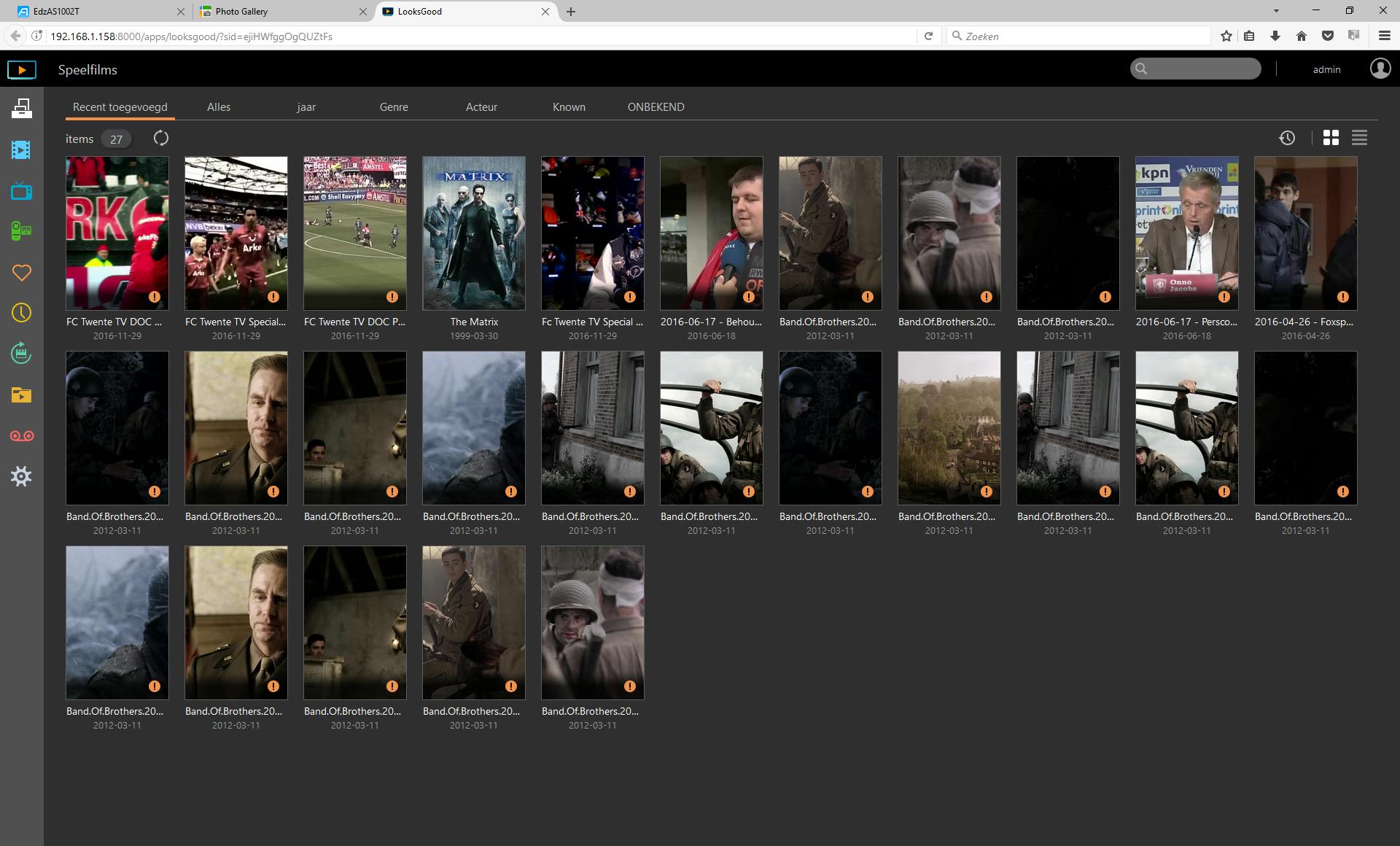
Task: Open the TV shows sidebar icon
Action: pyautogui.click(x=21, y=191)
